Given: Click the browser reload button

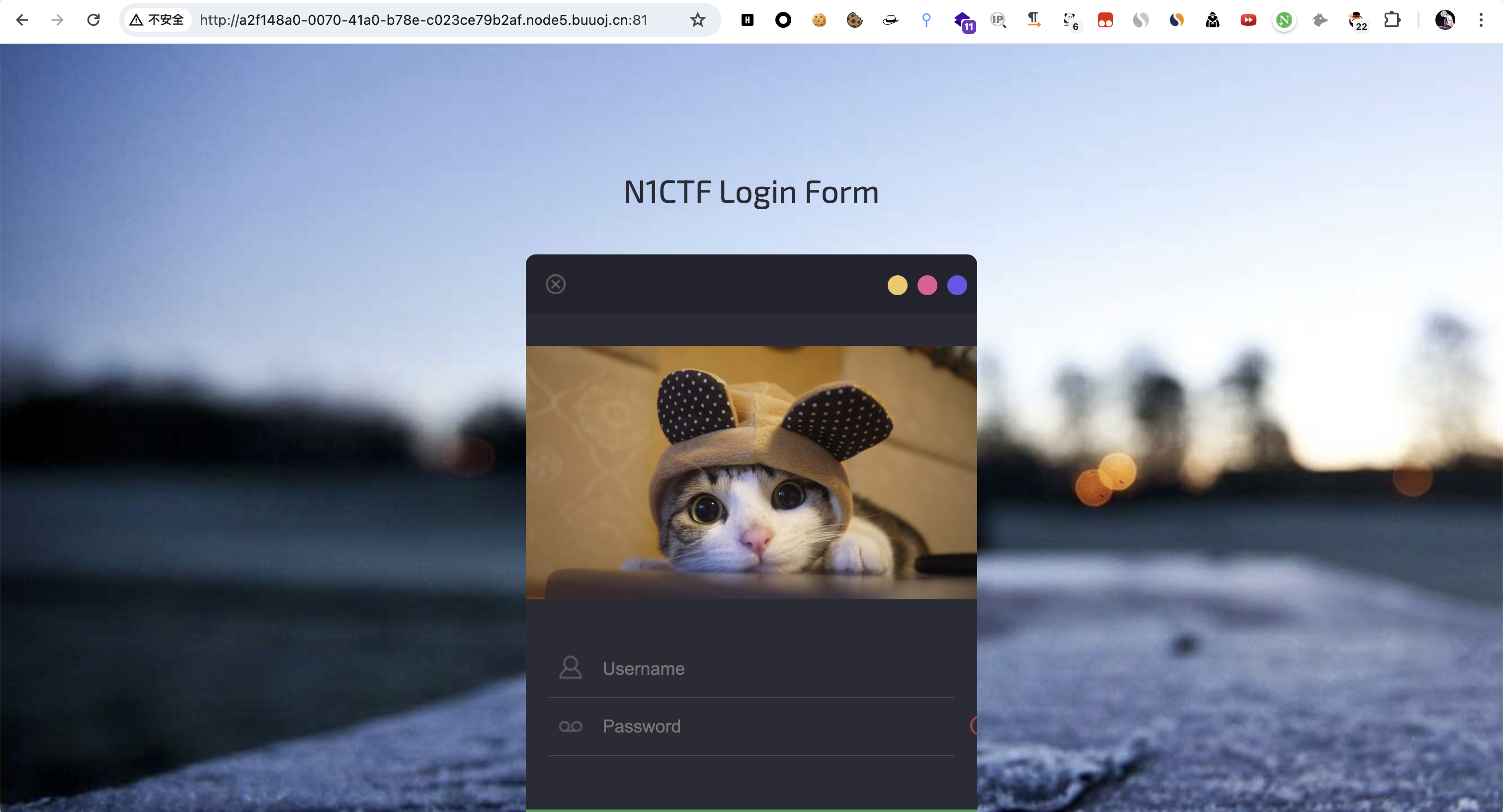Looking at the screenshot, I should coord(93,20).
